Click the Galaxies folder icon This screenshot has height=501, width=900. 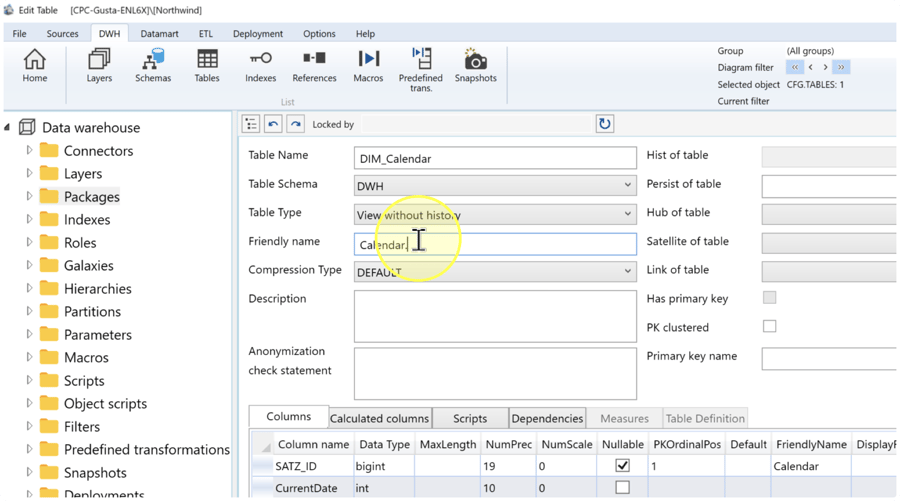(x=49, y=265)
